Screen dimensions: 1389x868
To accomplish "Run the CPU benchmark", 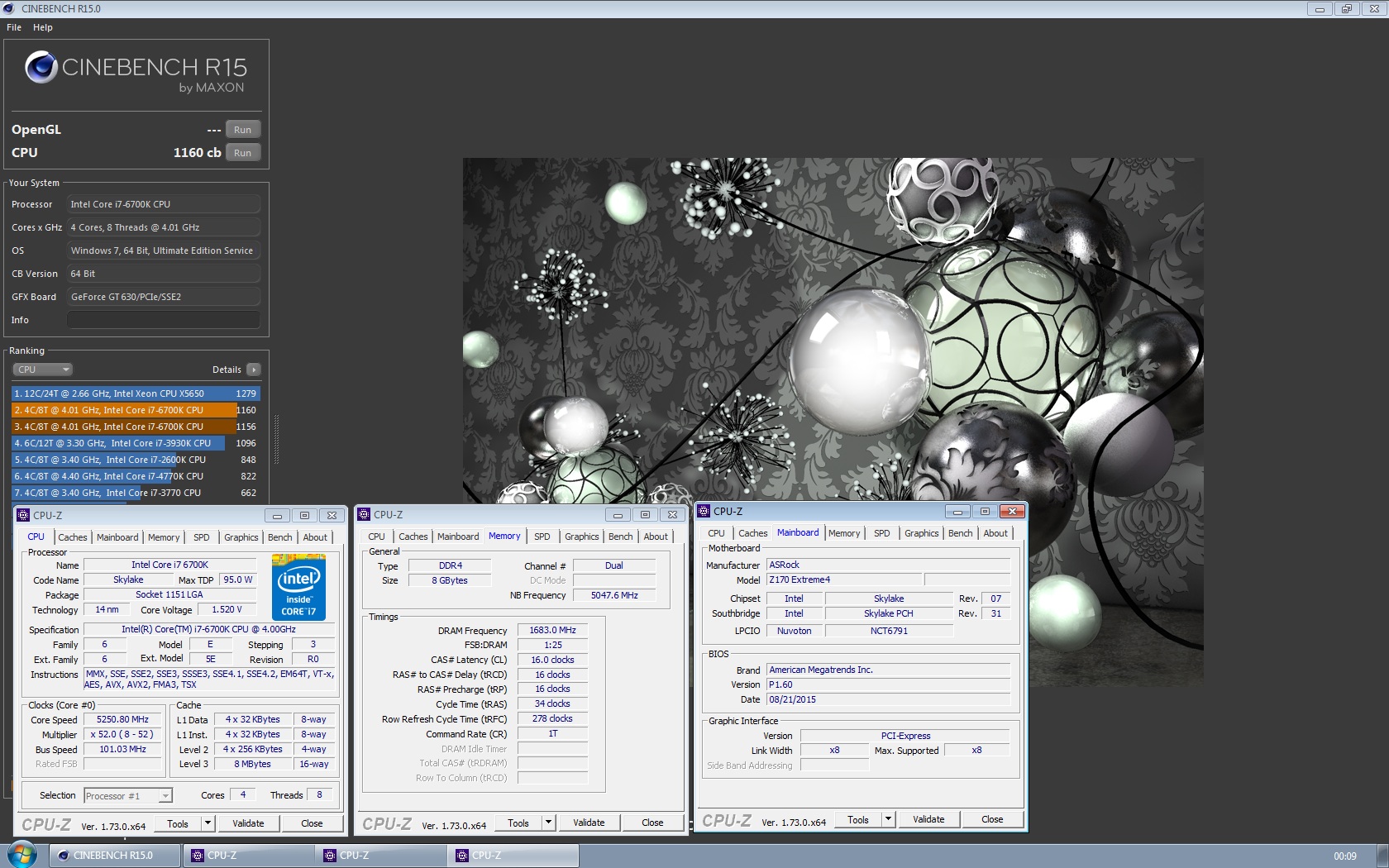I will pos(242,153).
